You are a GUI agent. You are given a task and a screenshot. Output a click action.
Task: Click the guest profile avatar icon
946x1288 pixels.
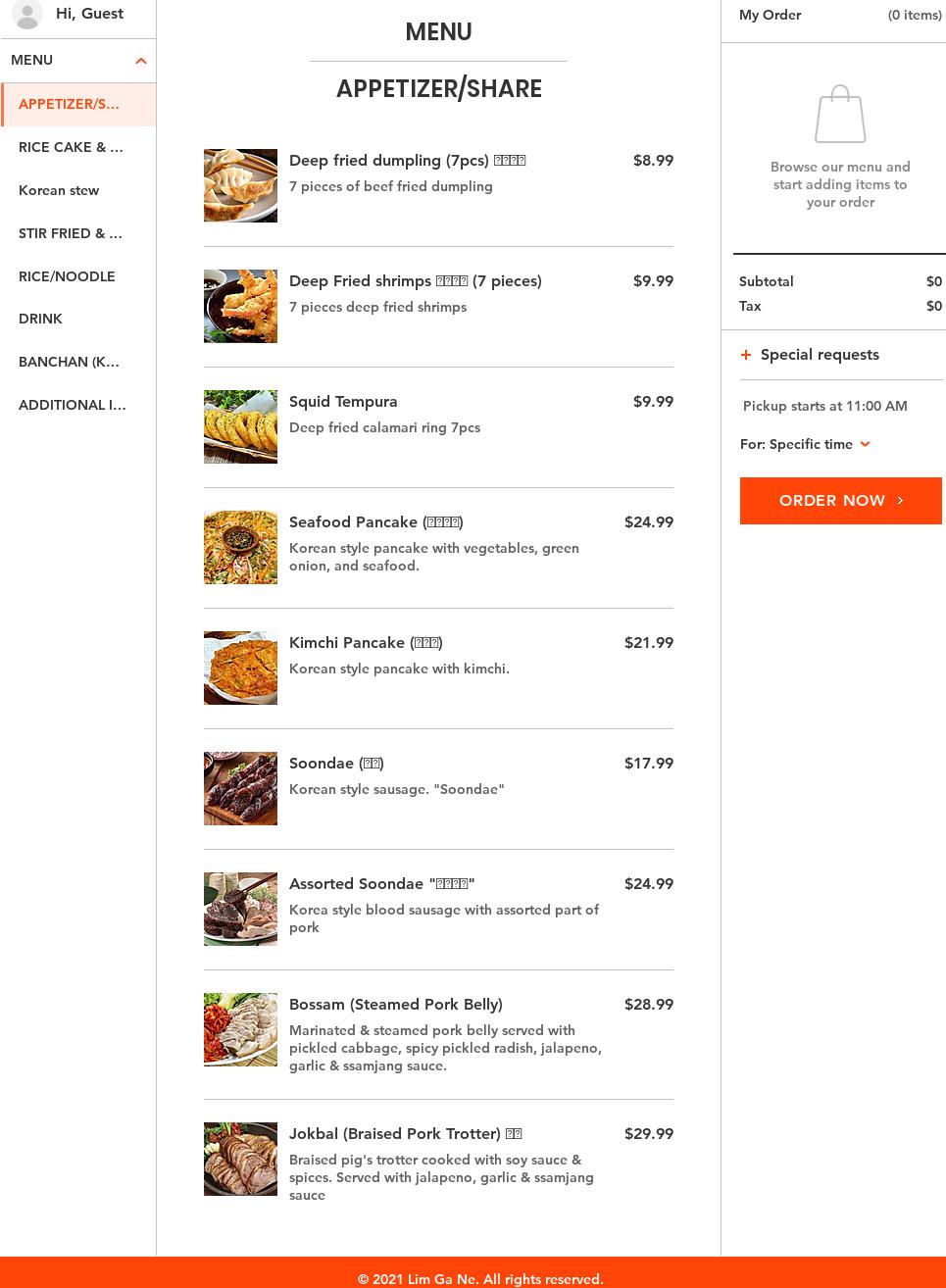pyautogui.click(x=27, y=14)
